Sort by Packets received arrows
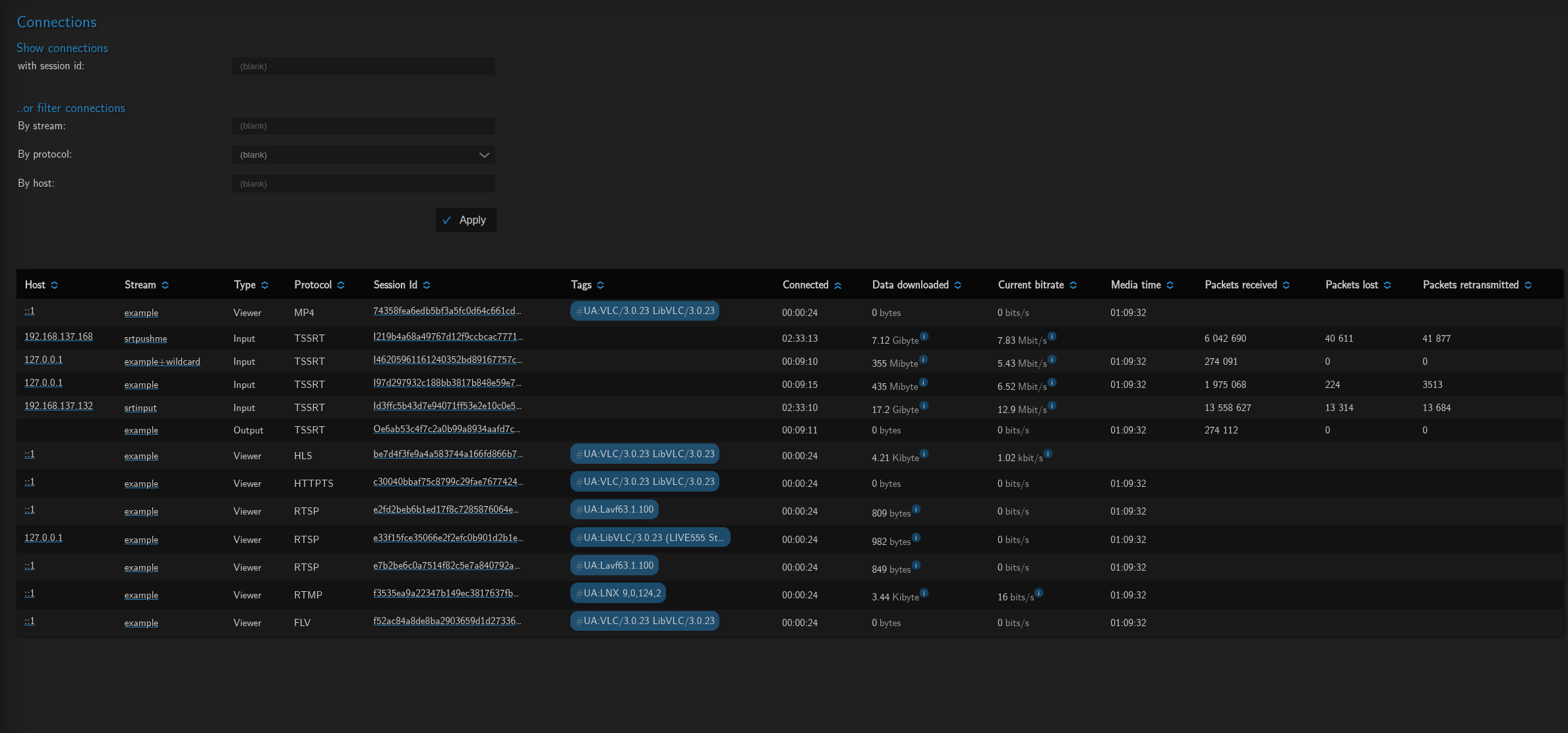 pos(1286,285)
